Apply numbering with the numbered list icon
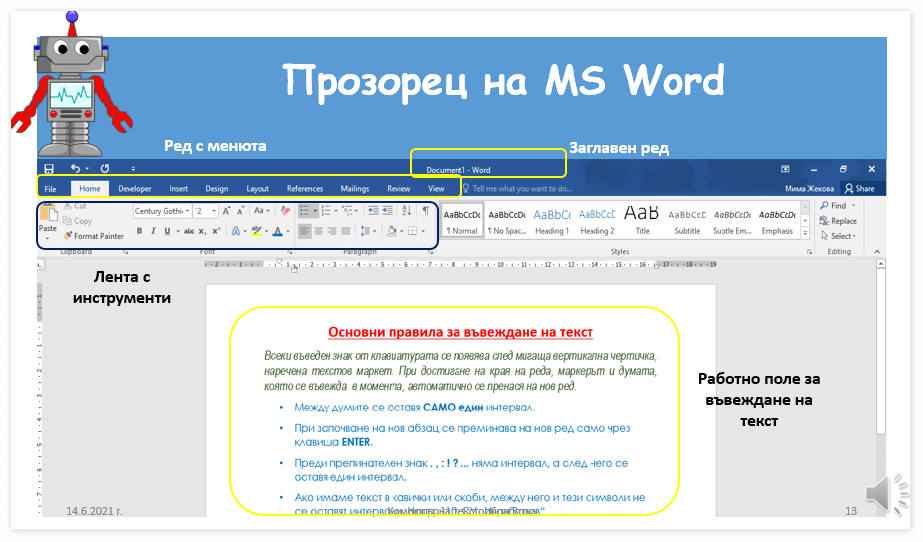The width and height of the screenshot is (923, 542). point(326,211)
